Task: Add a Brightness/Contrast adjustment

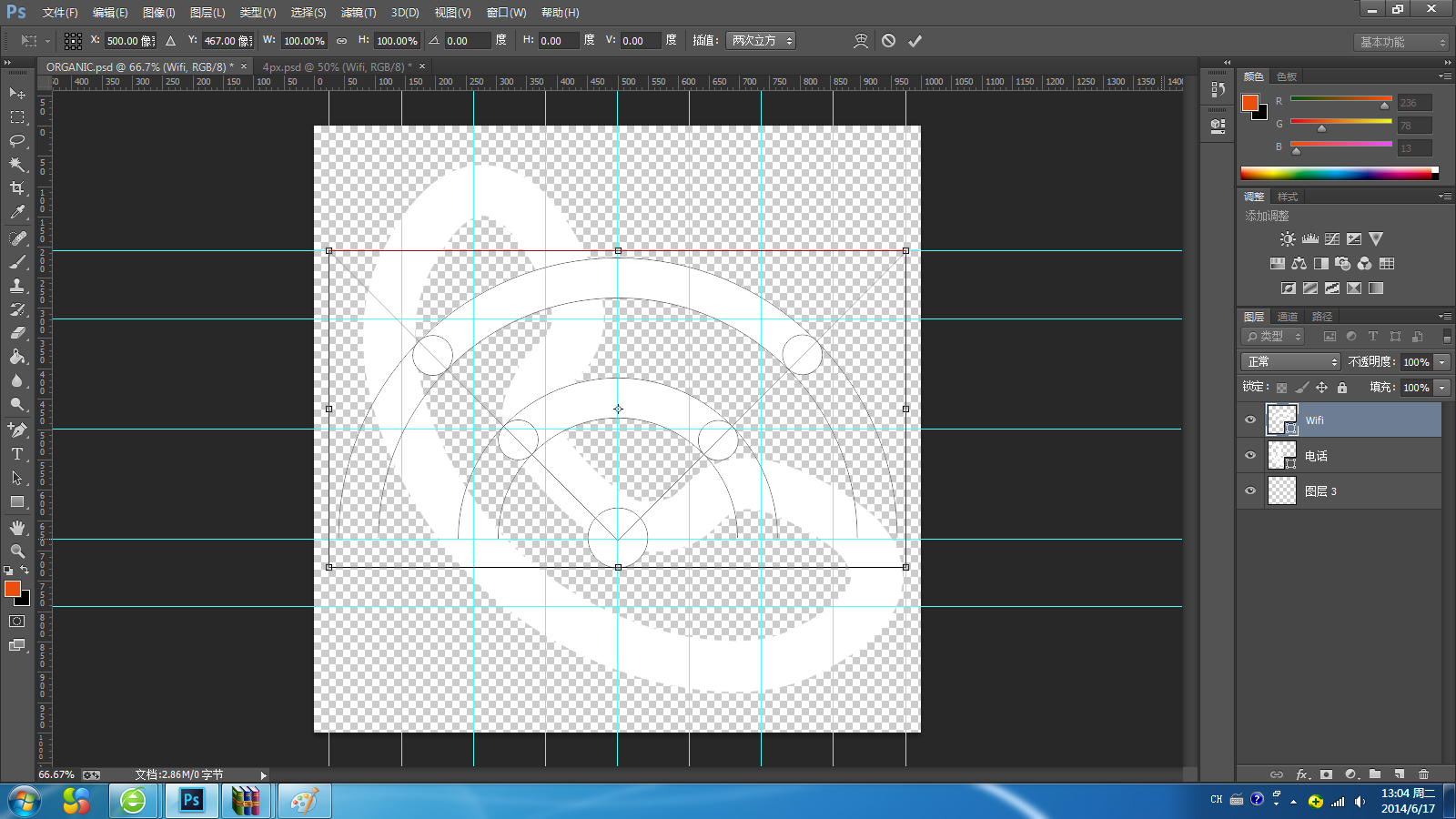Action: 1288,239
